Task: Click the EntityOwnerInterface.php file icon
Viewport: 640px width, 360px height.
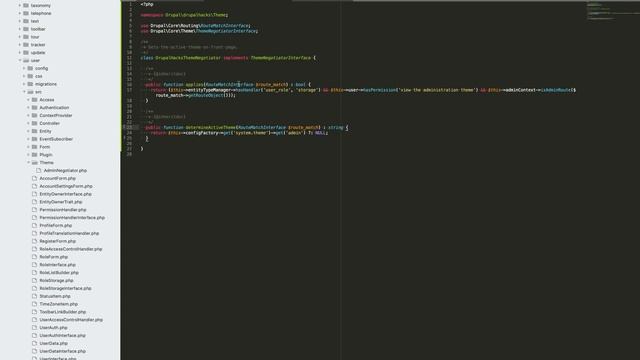Action: pos(35,194)
